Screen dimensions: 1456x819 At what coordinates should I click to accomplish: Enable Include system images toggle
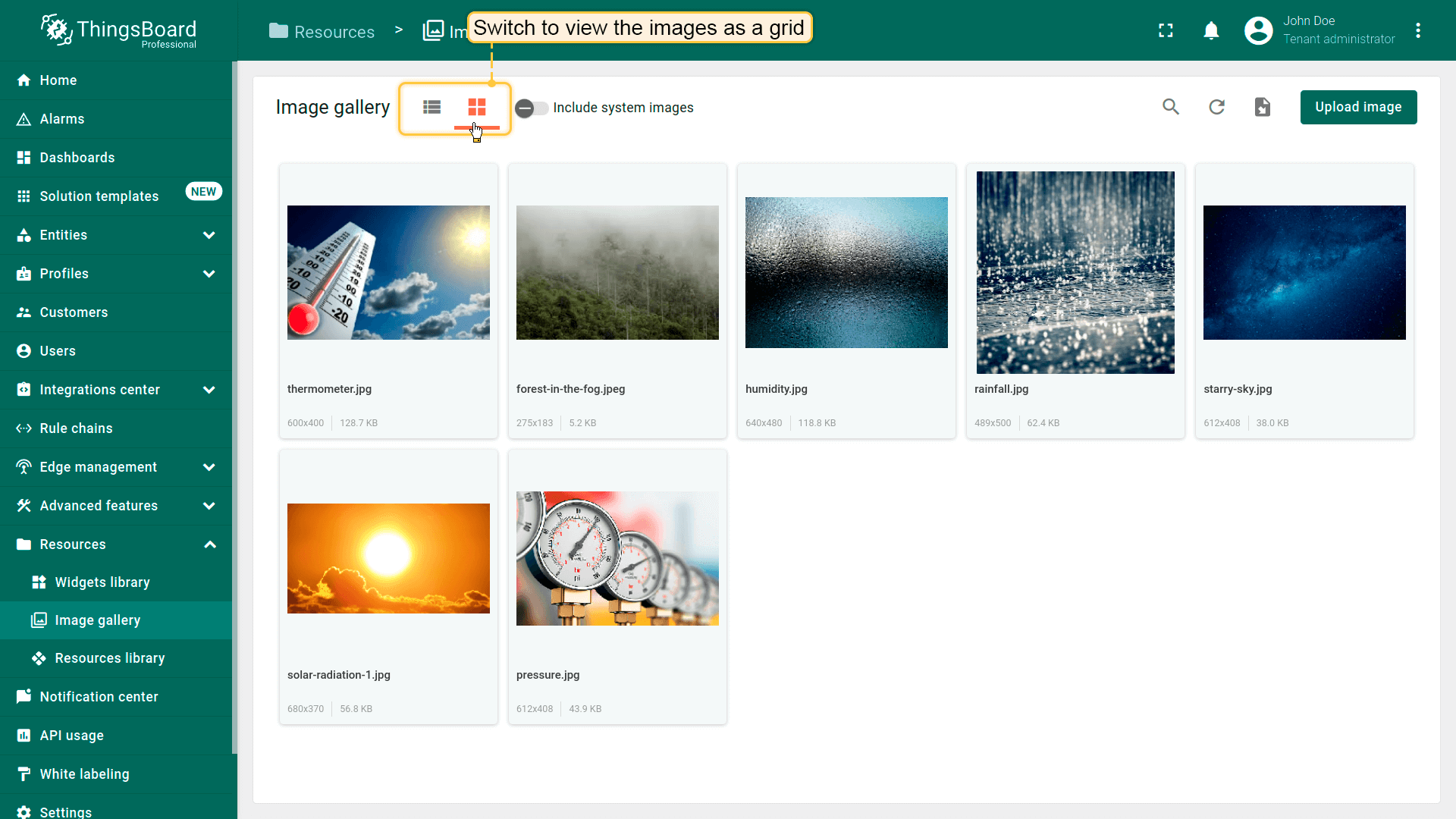point(532,108)
